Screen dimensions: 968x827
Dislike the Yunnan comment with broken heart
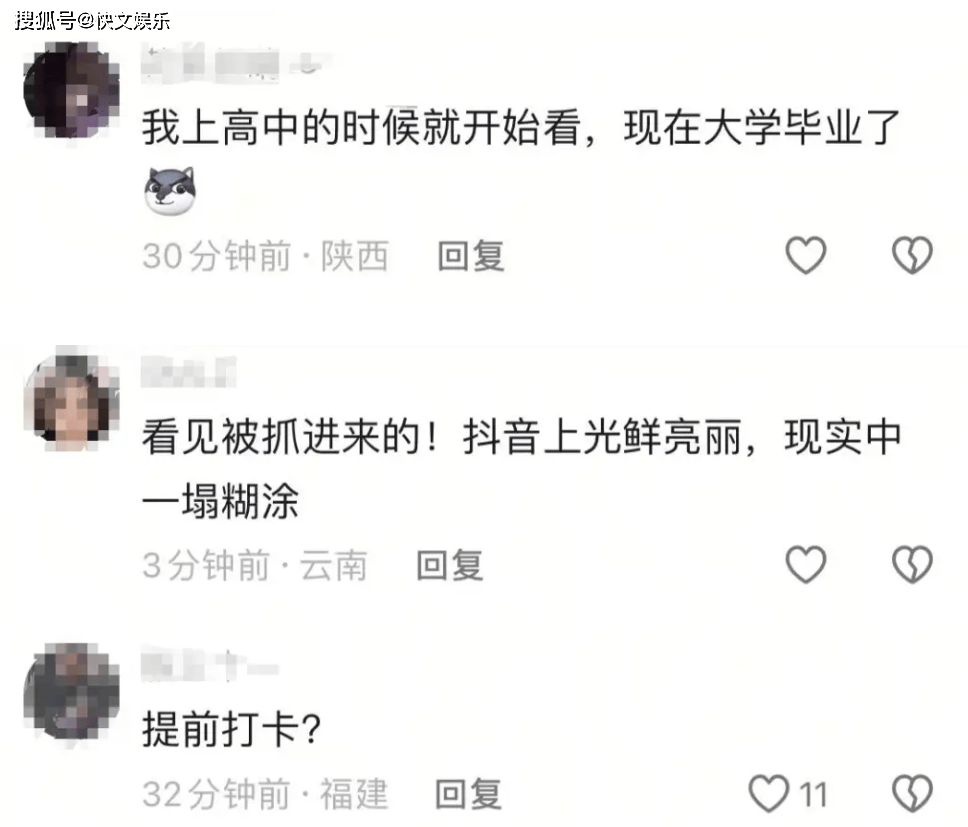tap(912, 564)
